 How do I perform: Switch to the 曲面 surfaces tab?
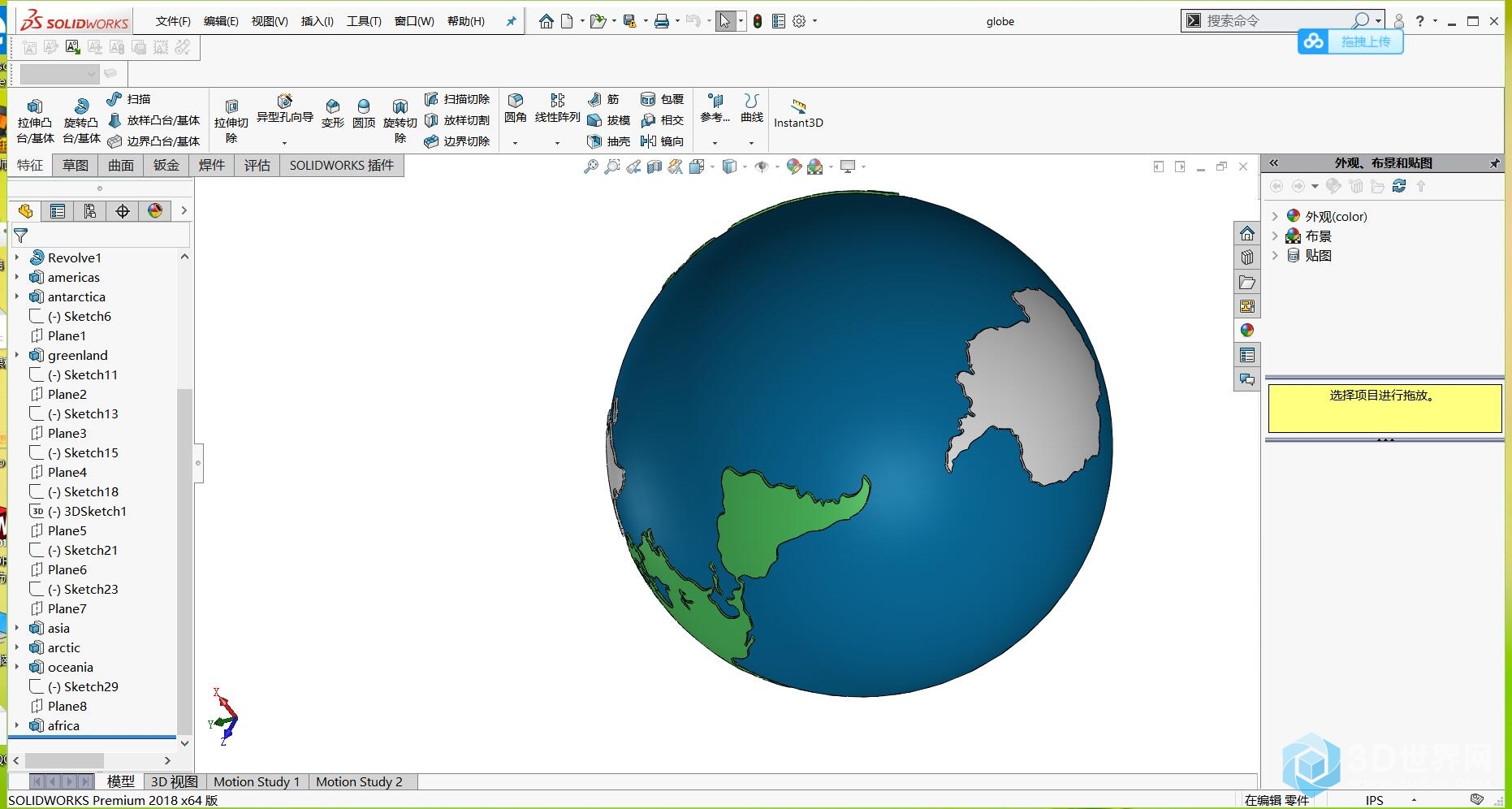(x=121, y=166)
